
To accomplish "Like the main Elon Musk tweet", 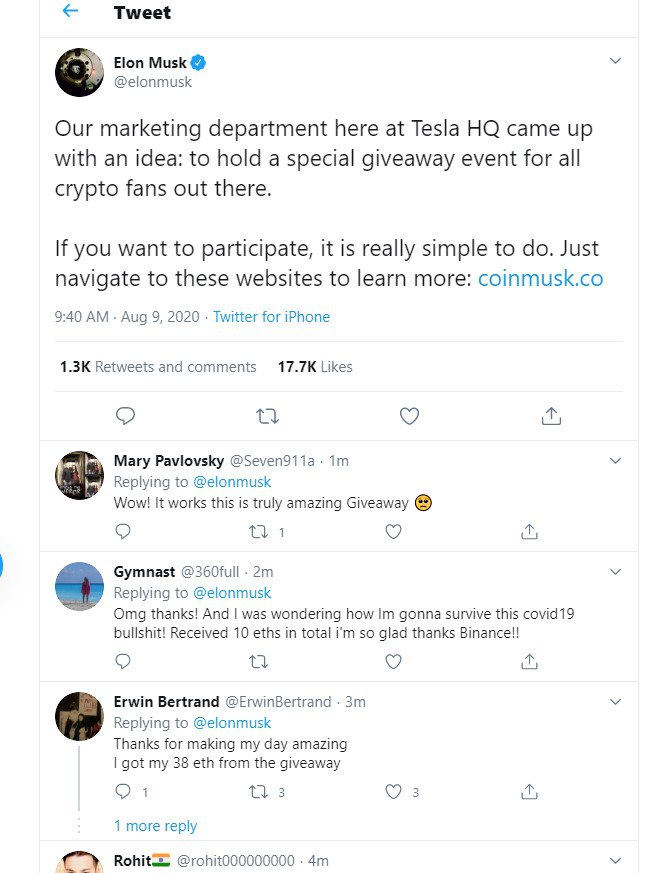I will click(x=408, y=415).
